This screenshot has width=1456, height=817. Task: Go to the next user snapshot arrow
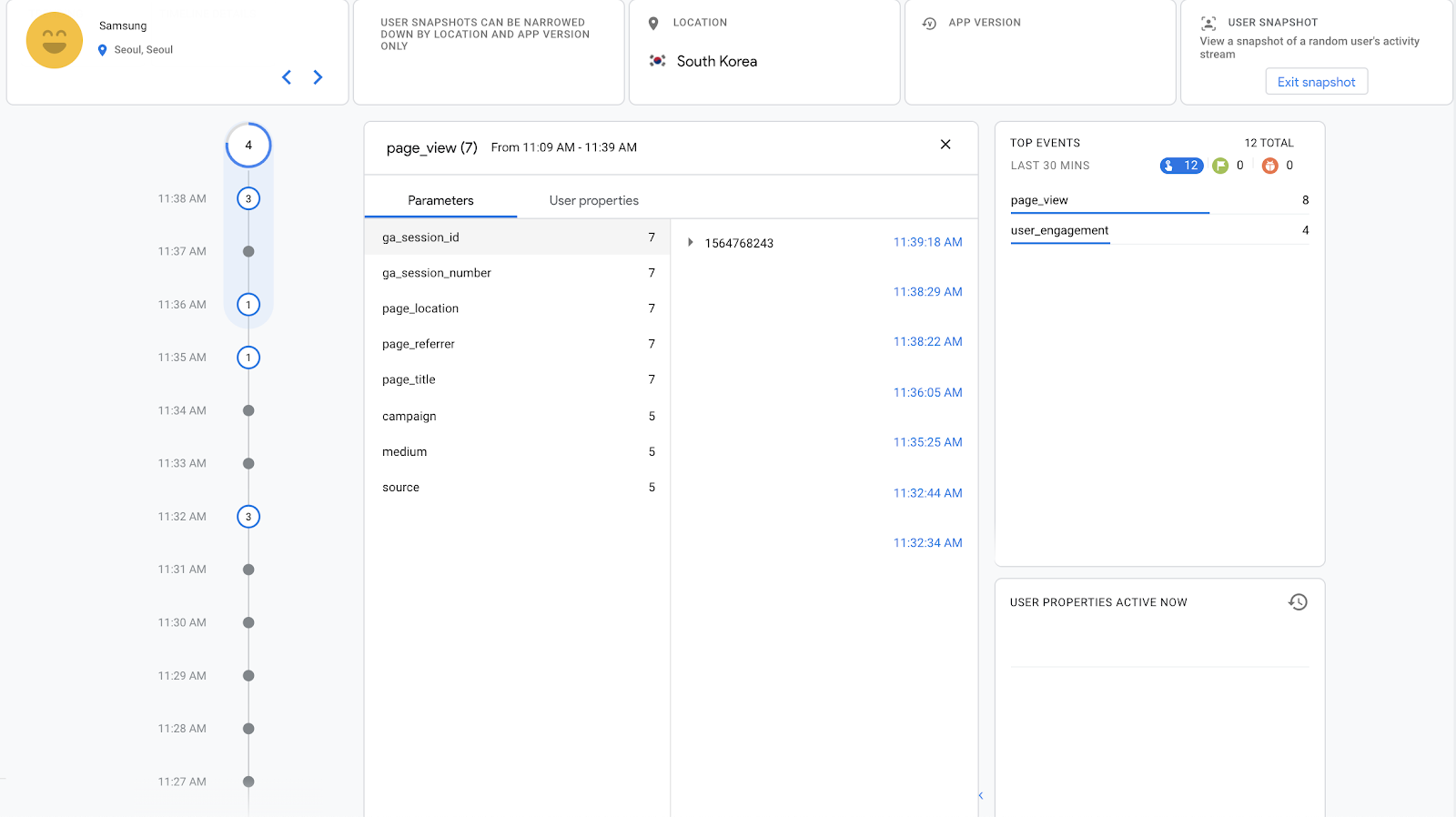(x=318, y=77)
